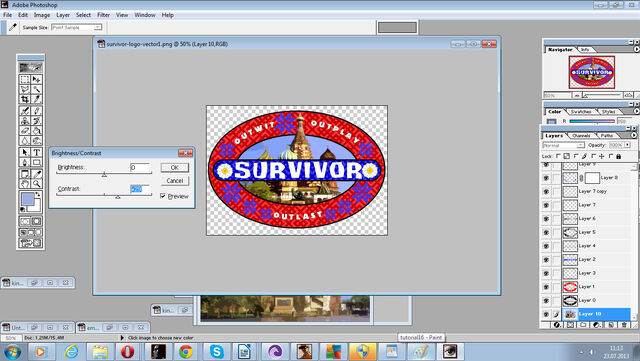Open Skype from the taskbar

pos(216,351)
